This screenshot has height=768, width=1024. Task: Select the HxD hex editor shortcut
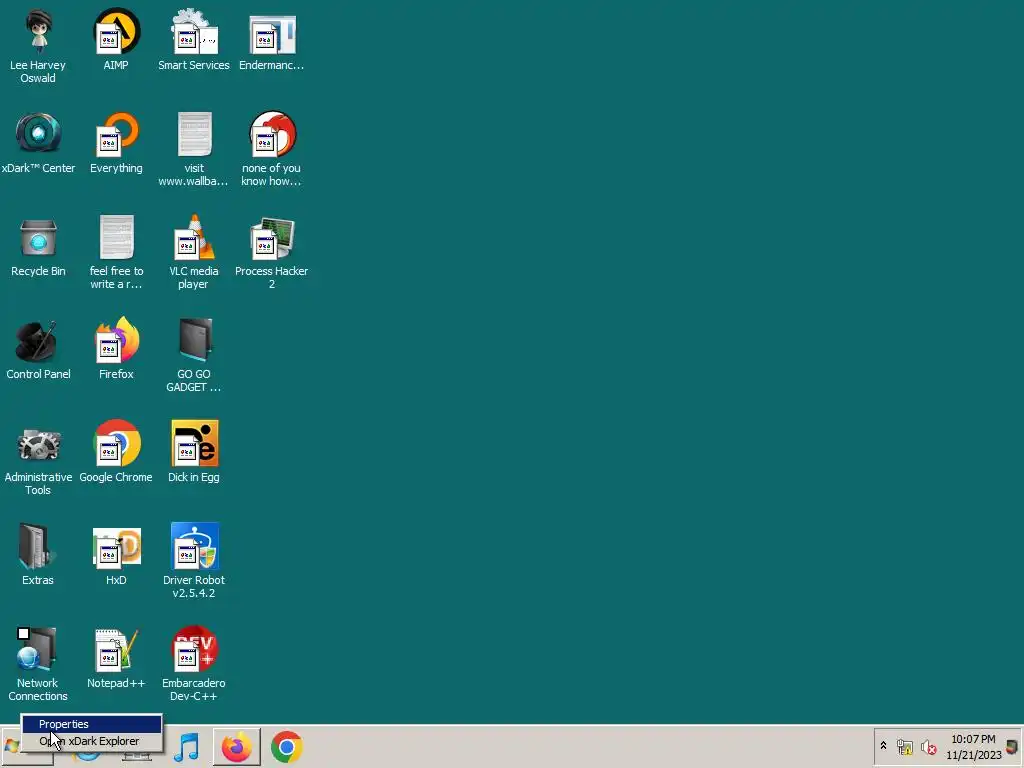116,555
